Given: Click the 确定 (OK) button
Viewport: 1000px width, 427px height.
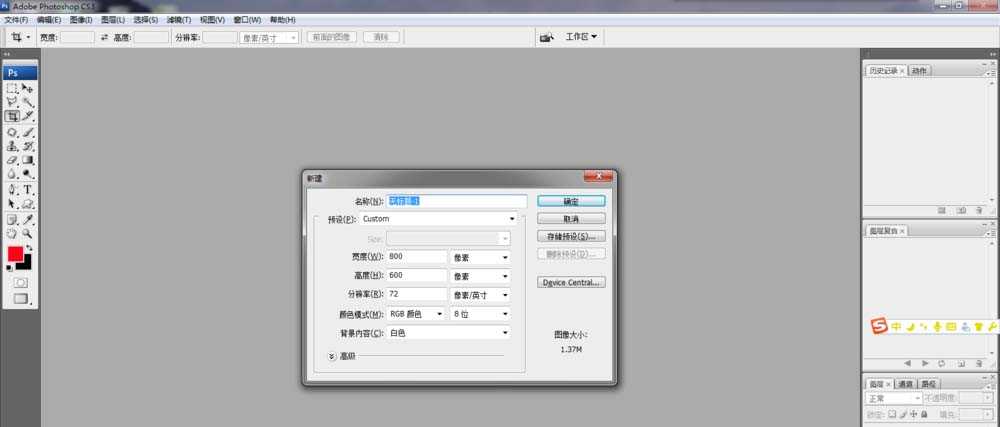Looking at the screenshot, I should click(x=570, y=201).
